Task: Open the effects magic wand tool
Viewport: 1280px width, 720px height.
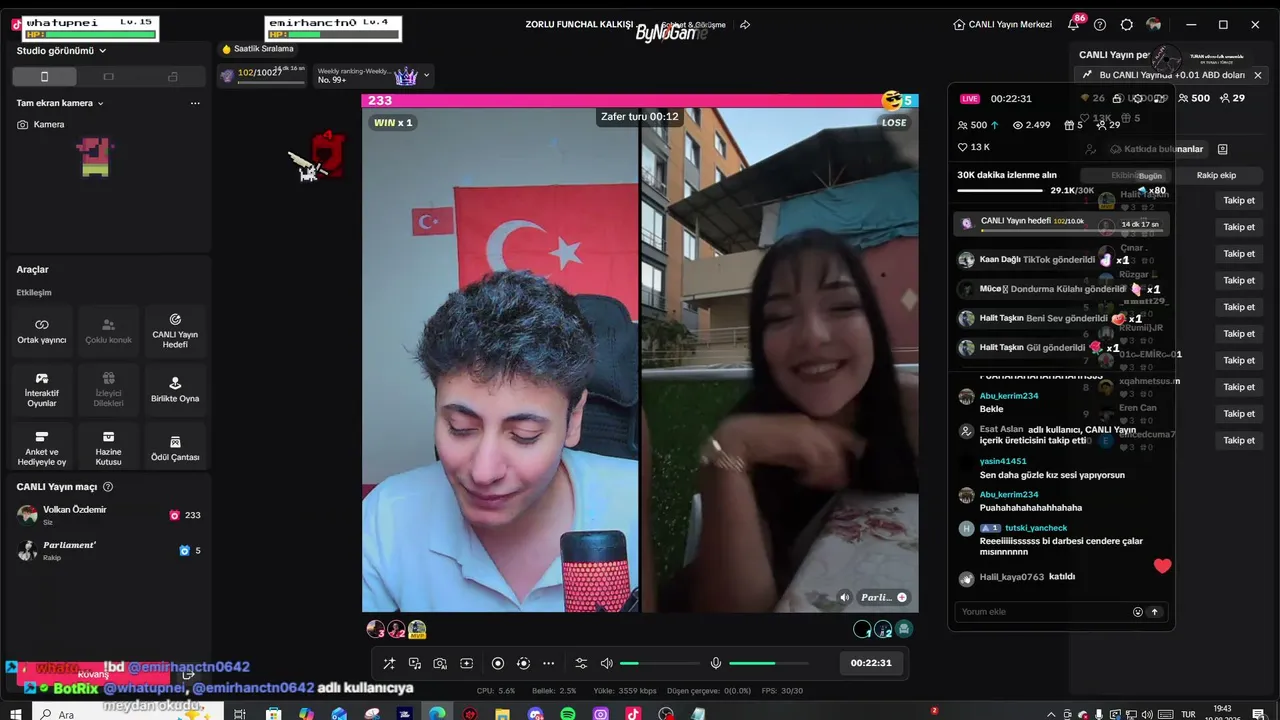Action: 389,663
